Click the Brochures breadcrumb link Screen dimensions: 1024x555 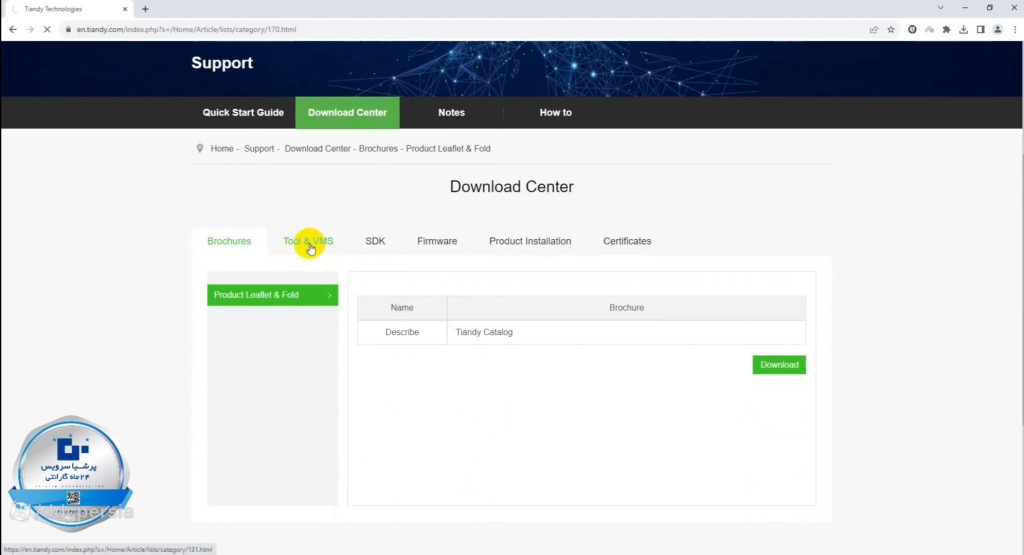click(x=378, y=149)
